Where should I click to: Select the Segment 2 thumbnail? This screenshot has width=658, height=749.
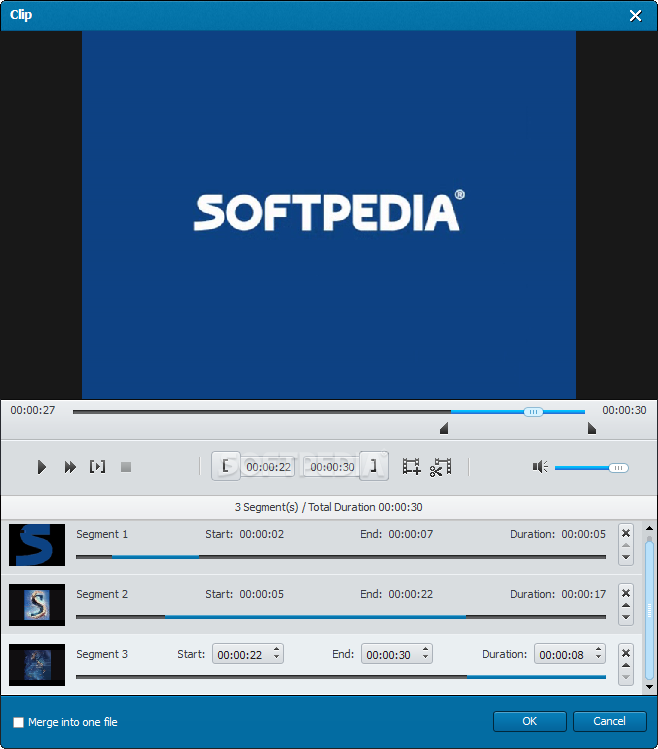[x=37, y=605]
